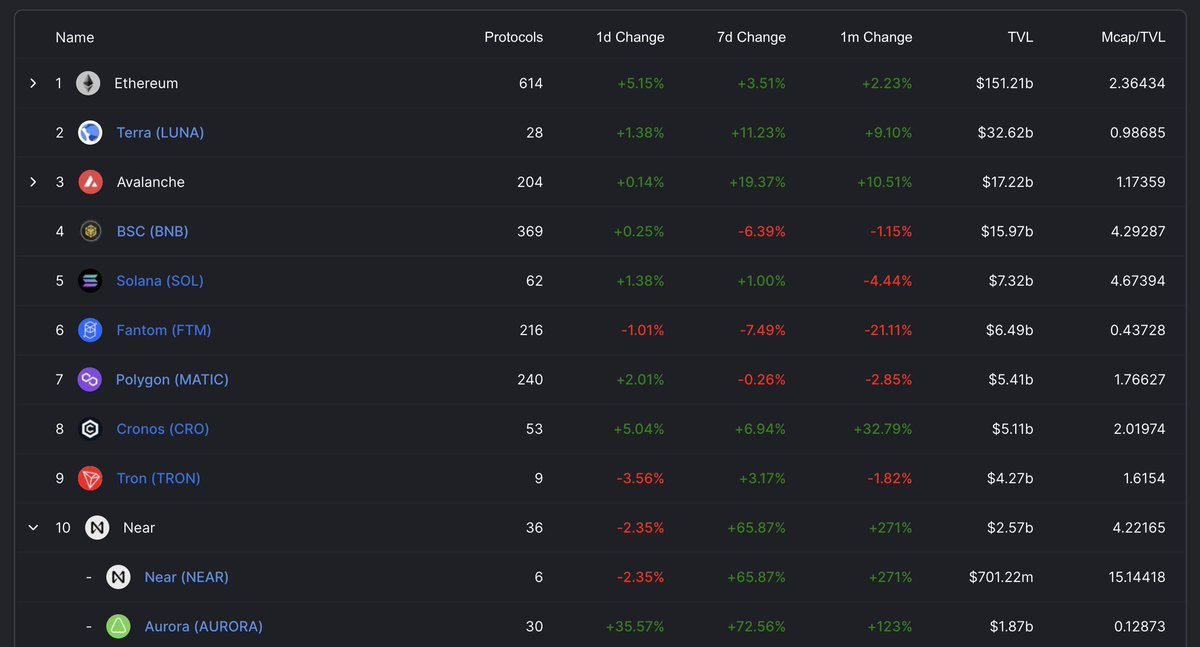Screen dimensions: 1200x647
Task: Click the 614 protocols count
Action: pyautogui.click(x=531, y=83)
